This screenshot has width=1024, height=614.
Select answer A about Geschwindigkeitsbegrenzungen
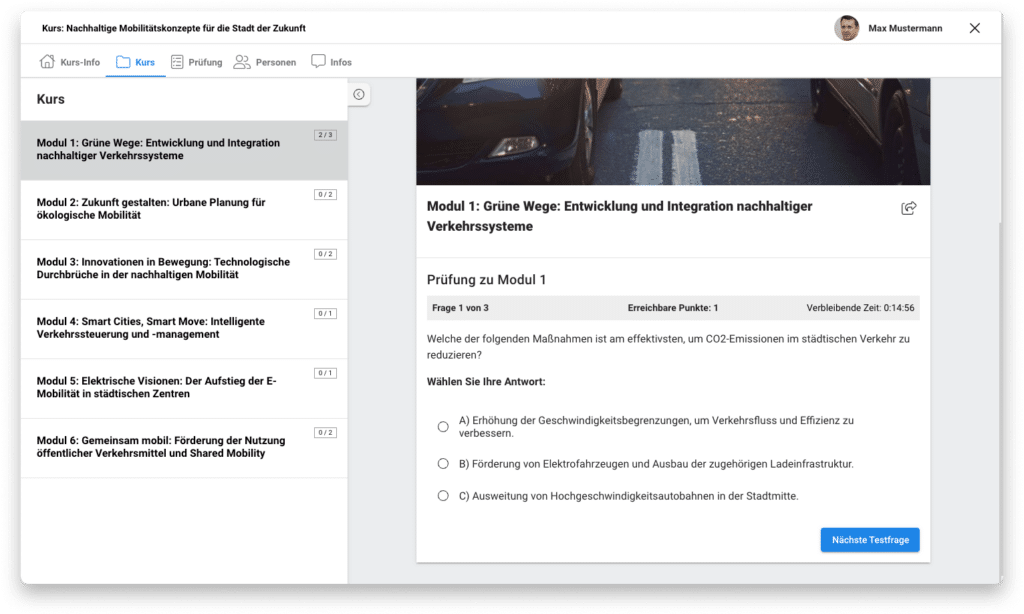coord(443,426)
